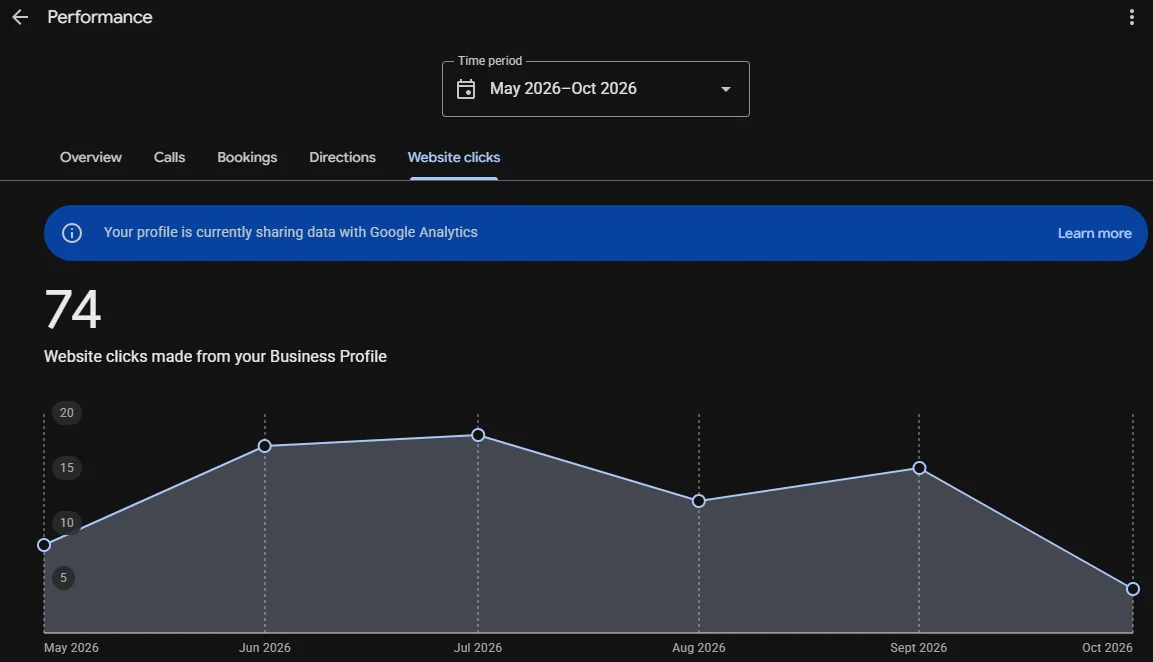1153x662 pixels.
Task: Click 'Website clicks made from your Business Profile' text
Action: pyautogui.click(x=215, y=357)
